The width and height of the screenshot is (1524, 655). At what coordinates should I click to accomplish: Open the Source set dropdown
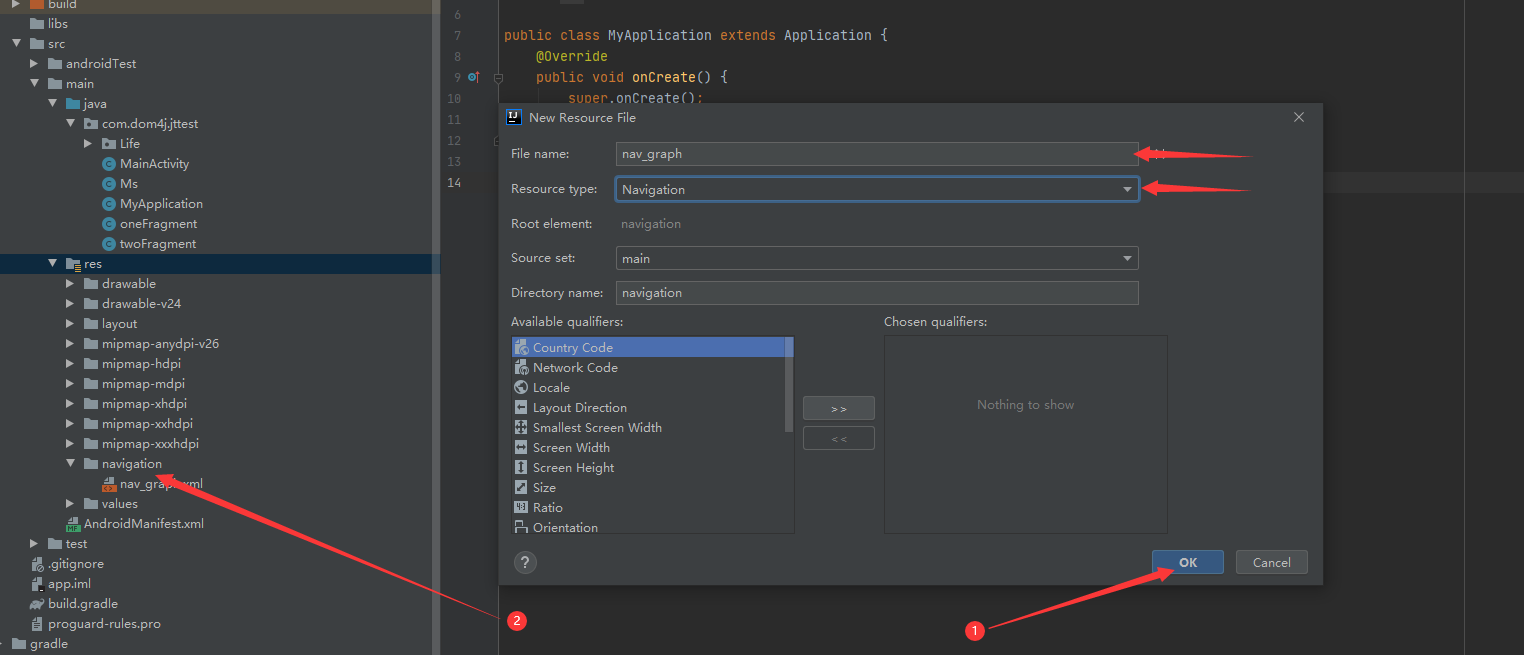pos(1127,258)
